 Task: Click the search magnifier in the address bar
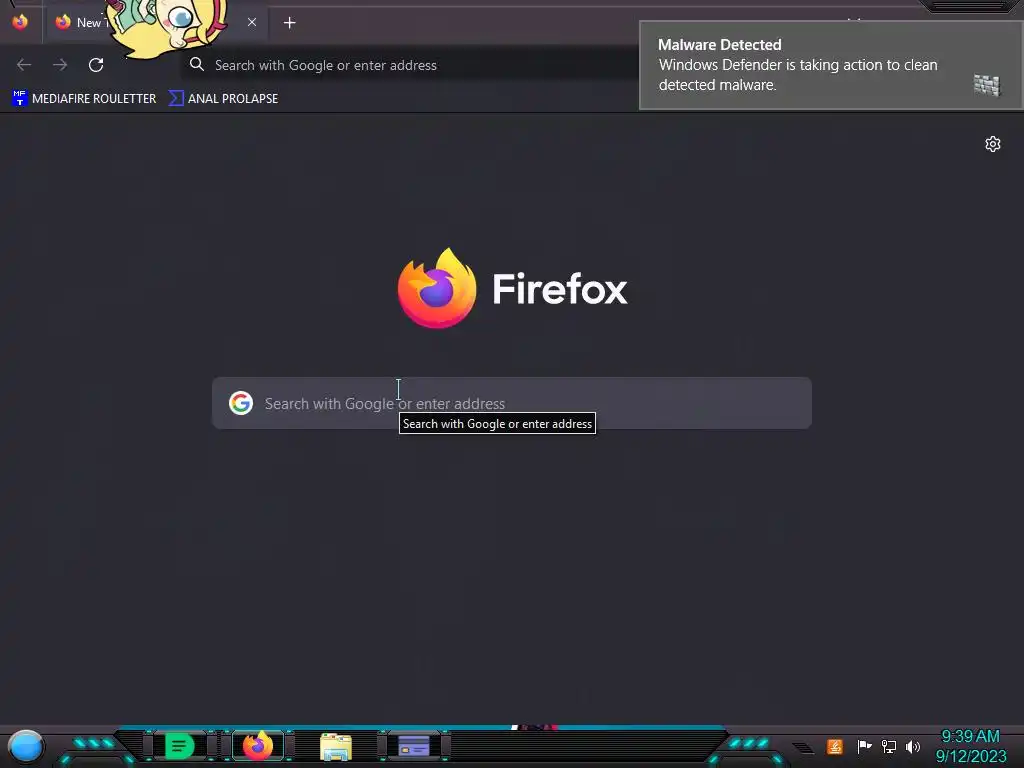pyautogui.click(x=197, y=64)
